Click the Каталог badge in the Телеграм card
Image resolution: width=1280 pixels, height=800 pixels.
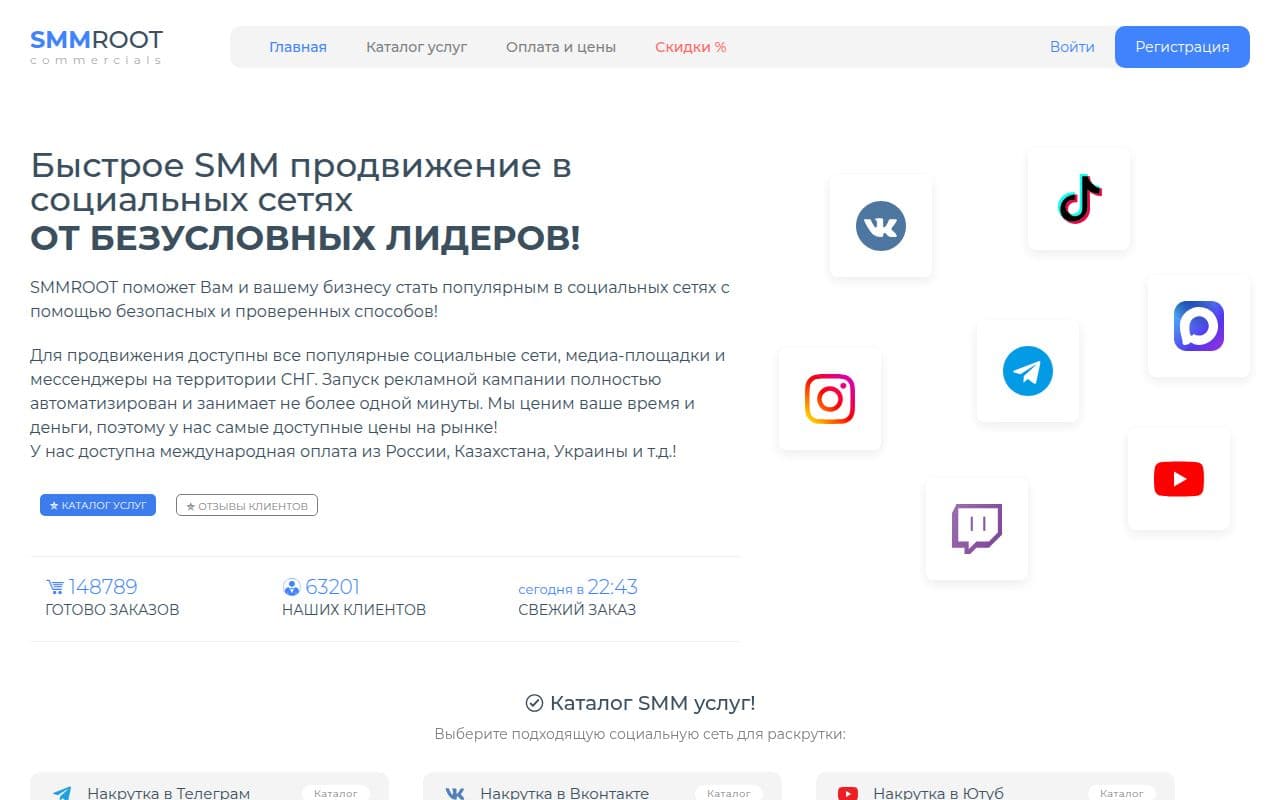point(336,793)
